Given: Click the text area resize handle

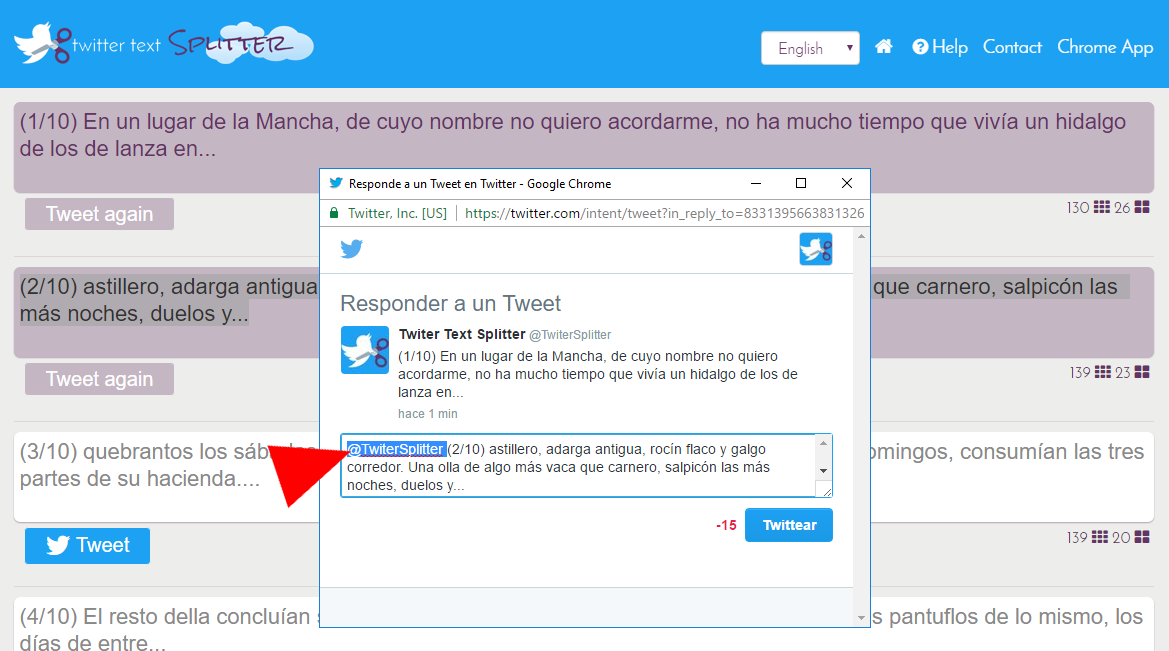Looking at the screenshot, I should tap(826, 490).
